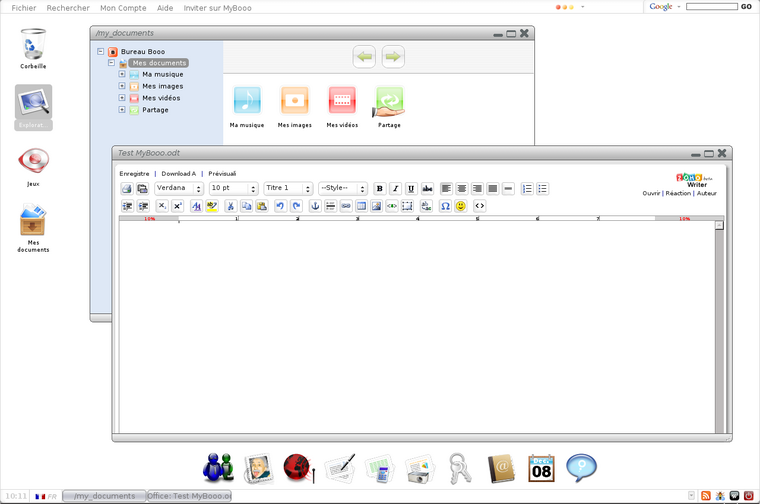This screenshot has width=760, height=504.
Task: Apply superscript formatting
Action: point(178,206)
